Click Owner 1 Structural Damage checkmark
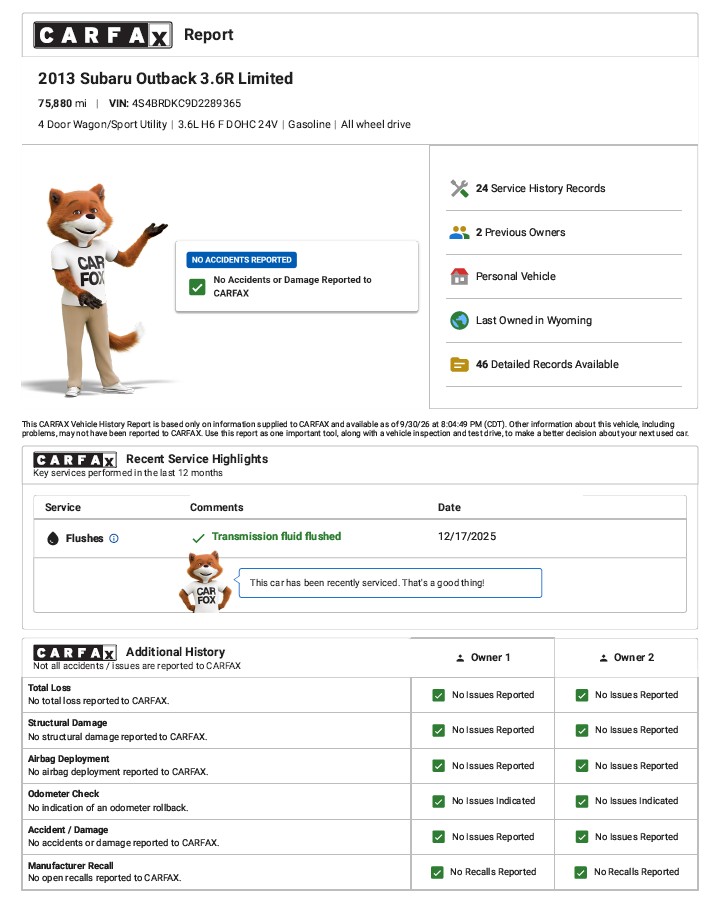Image resolution: width=718 pixels, height=910 pixels. [439, 731]
